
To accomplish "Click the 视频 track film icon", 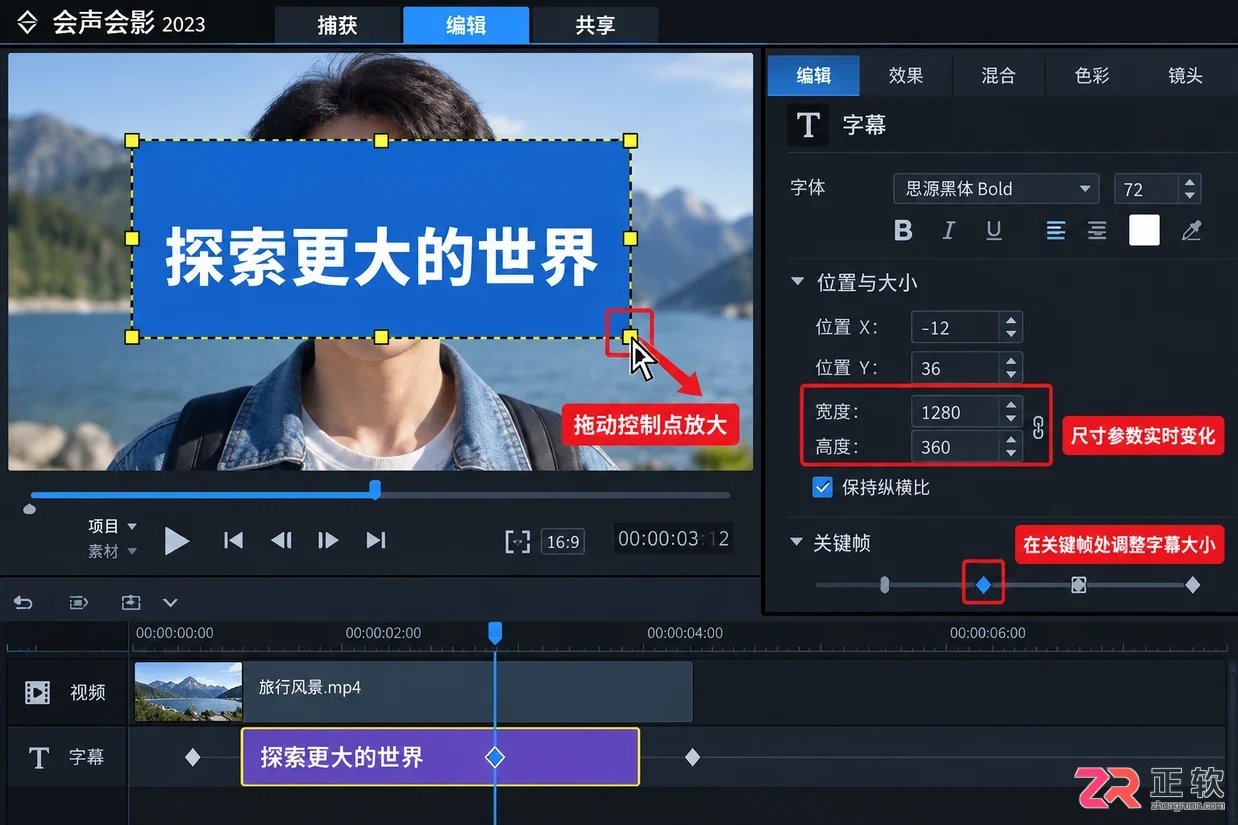I will pyautogui.click(x=38, y=692).
